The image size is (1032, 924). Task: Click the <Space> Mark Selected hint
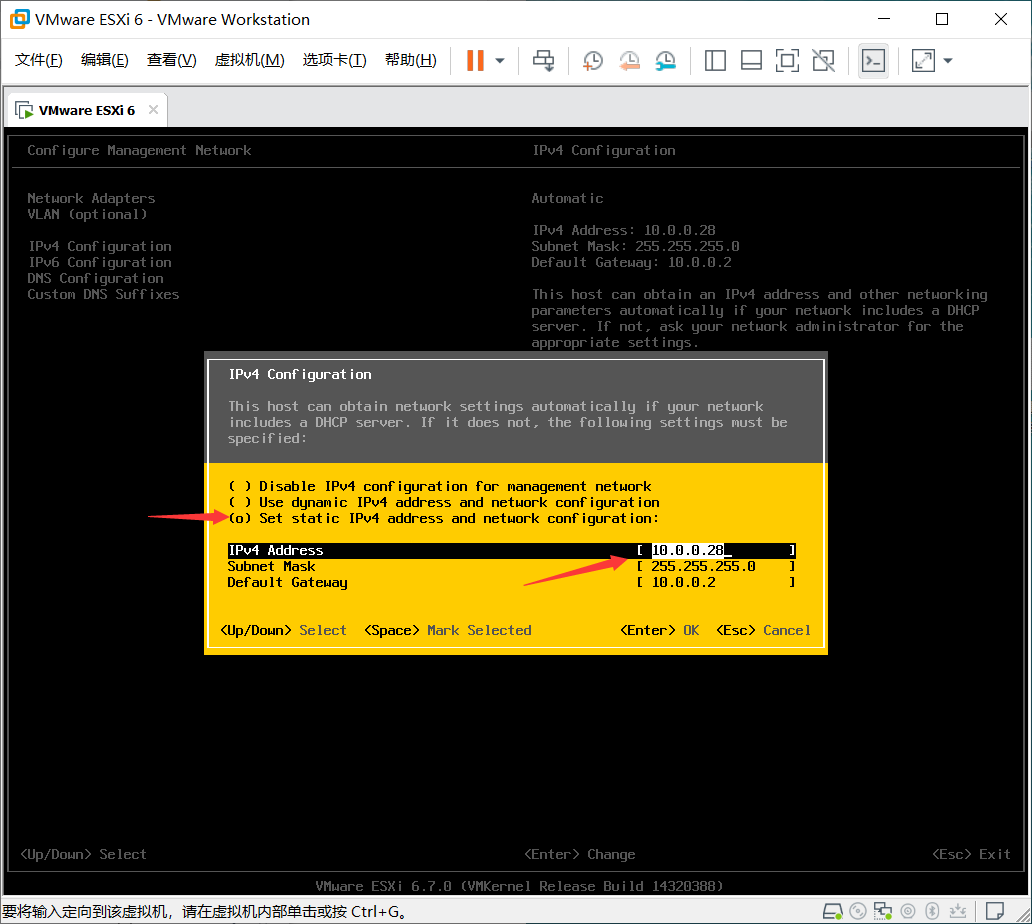pos(448,630)
